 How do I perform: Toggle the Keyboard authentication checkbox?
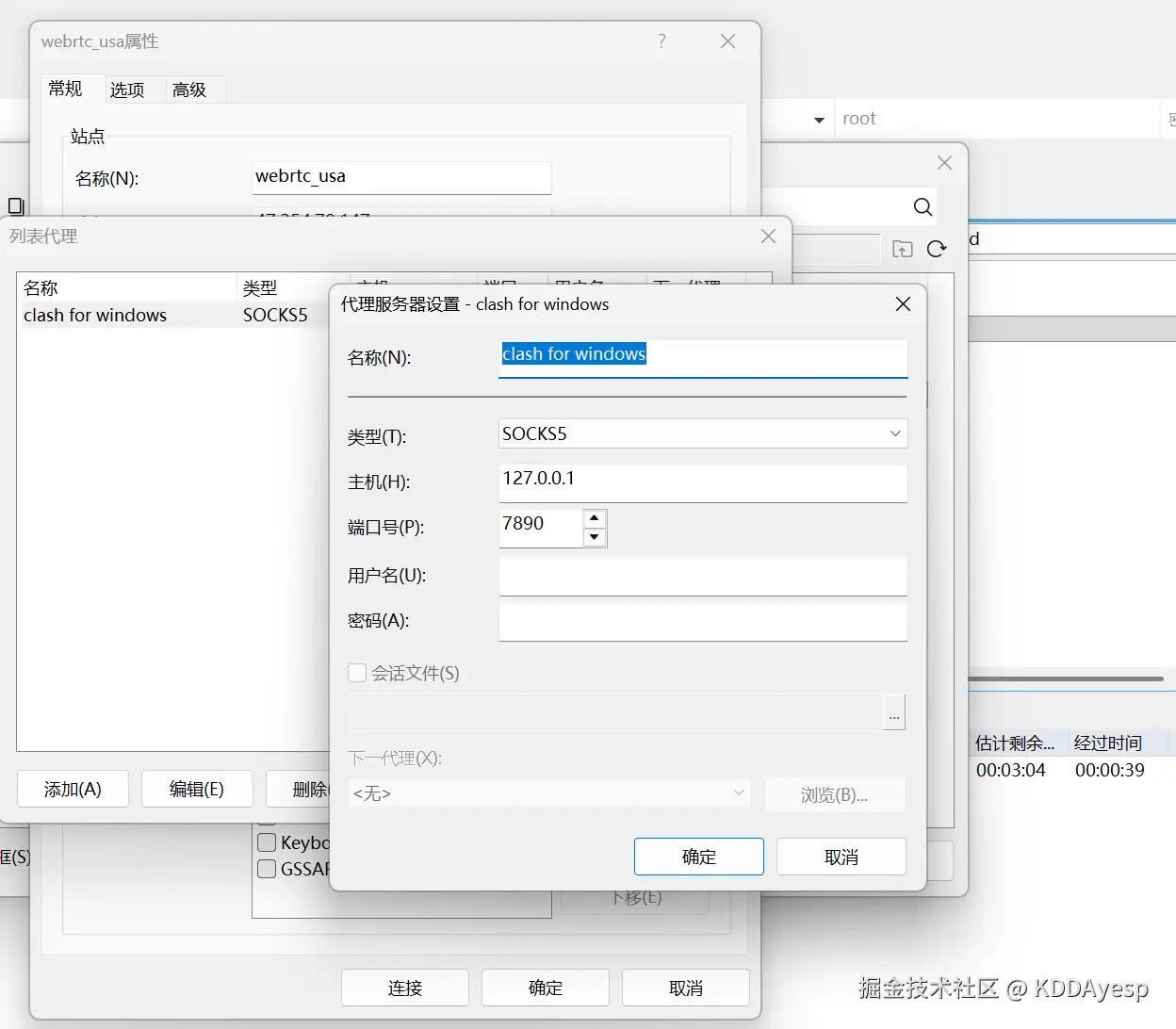point(267,842)
